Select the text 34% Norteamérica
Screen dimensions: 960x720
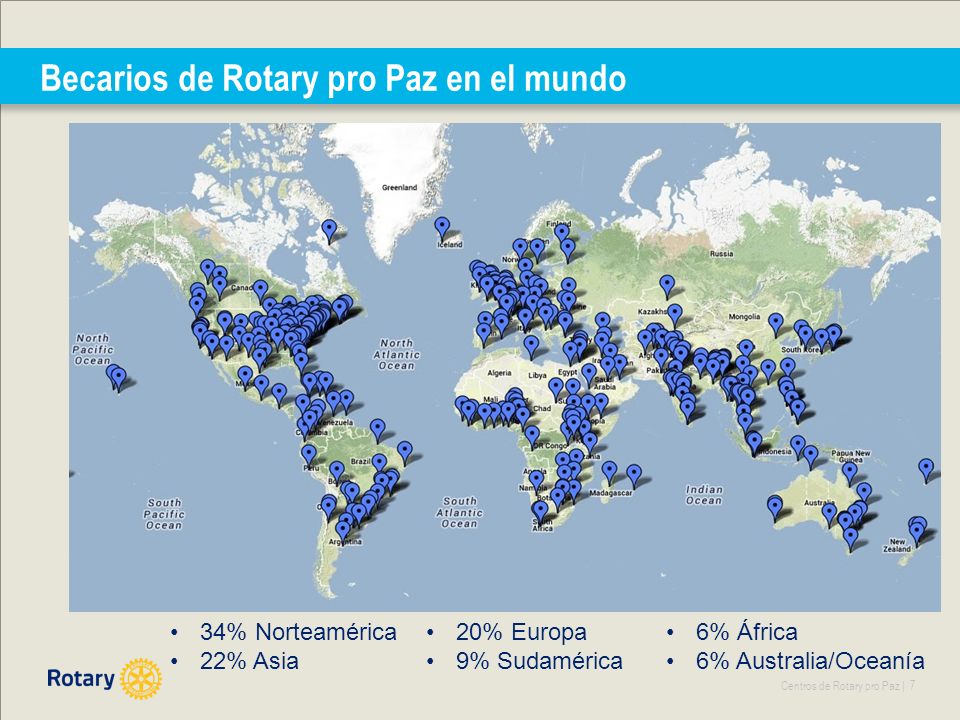[298, 632]
